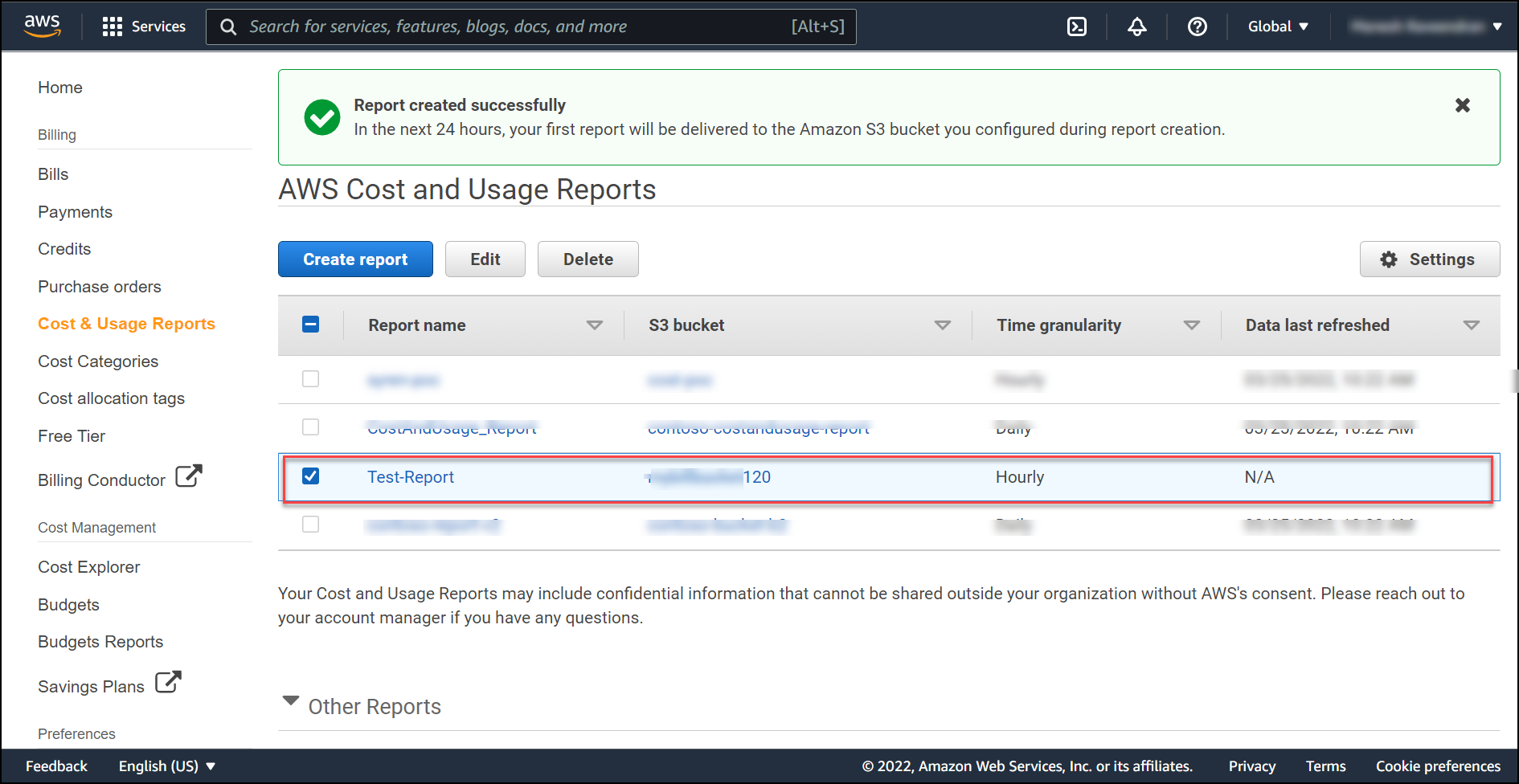Click the Services label in top bar
Screen dimensions: 1519x784
pyautogui.click(x=158, y=27)
